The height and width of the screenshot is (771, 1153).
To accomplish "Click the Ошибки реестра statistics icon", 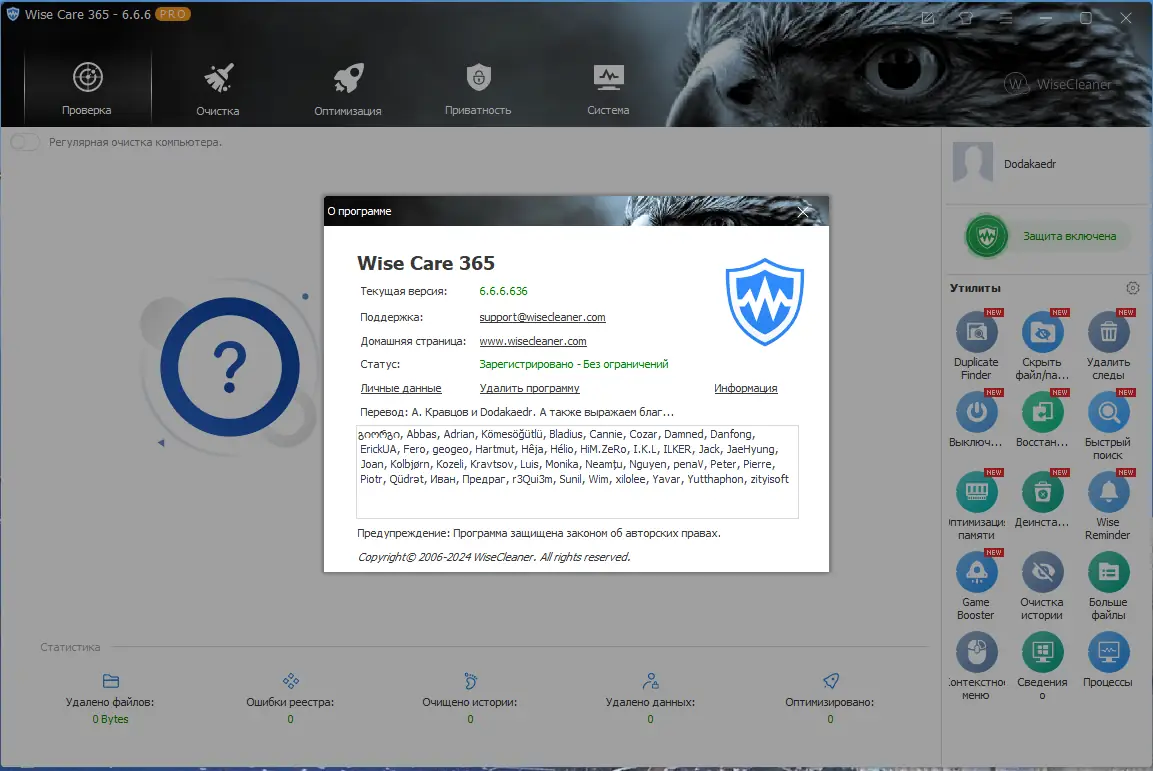I will tap(290, 681).
